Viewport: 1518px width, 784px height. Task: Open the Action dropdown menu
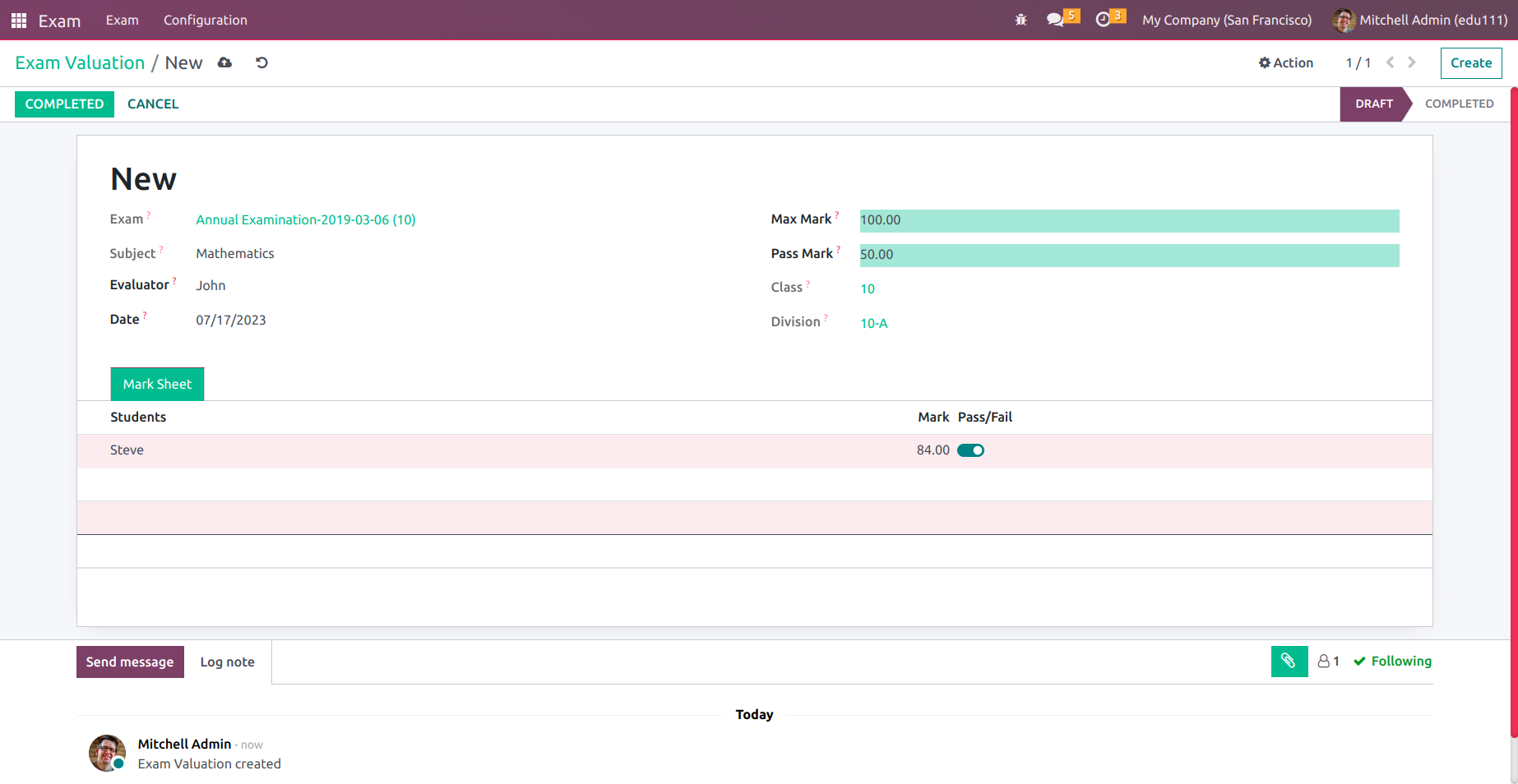click(x=1286, y=63)
